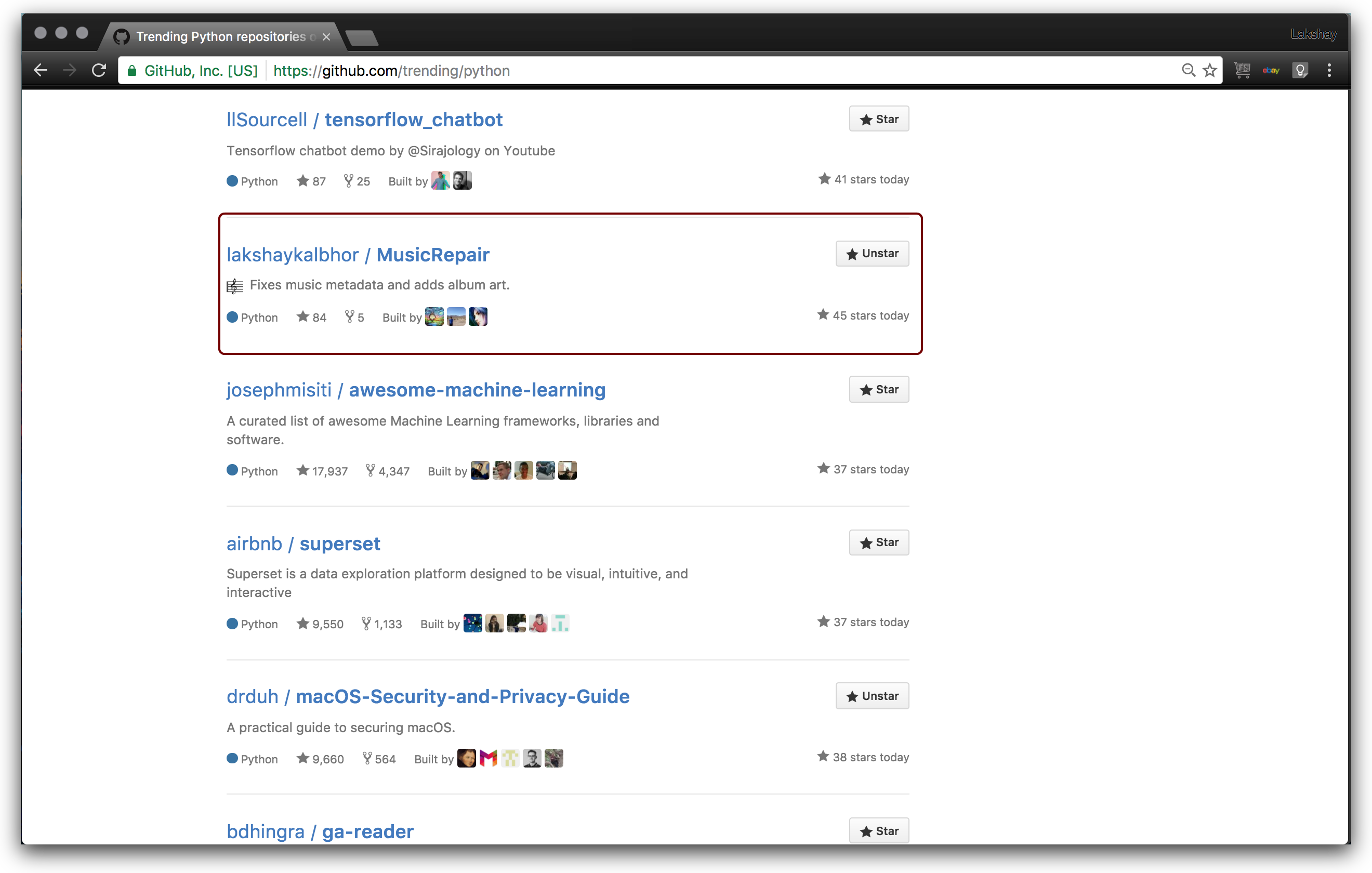Screen dimensions: 1372x873
Task: Unstar the MusicRepair repository
Action: coord(872,254)
